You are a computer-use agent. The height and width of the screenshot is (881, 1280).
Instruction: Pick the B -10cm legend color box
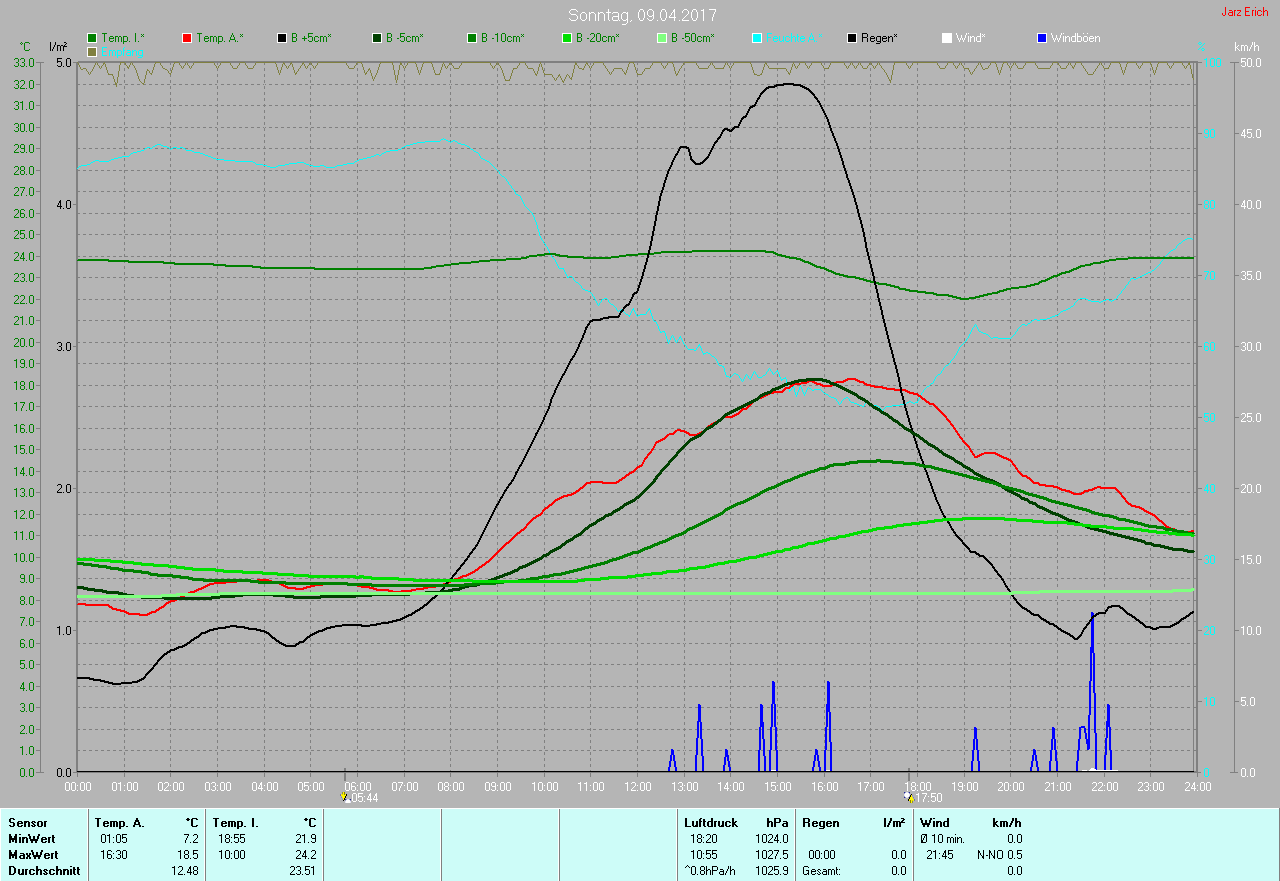coord(472,38)
